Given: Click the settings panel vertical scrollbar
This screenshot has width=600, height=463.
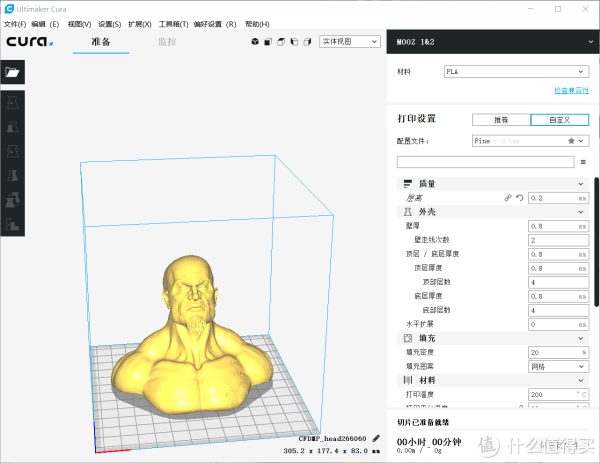Looking at the screenshot, I should pos(596,241).
